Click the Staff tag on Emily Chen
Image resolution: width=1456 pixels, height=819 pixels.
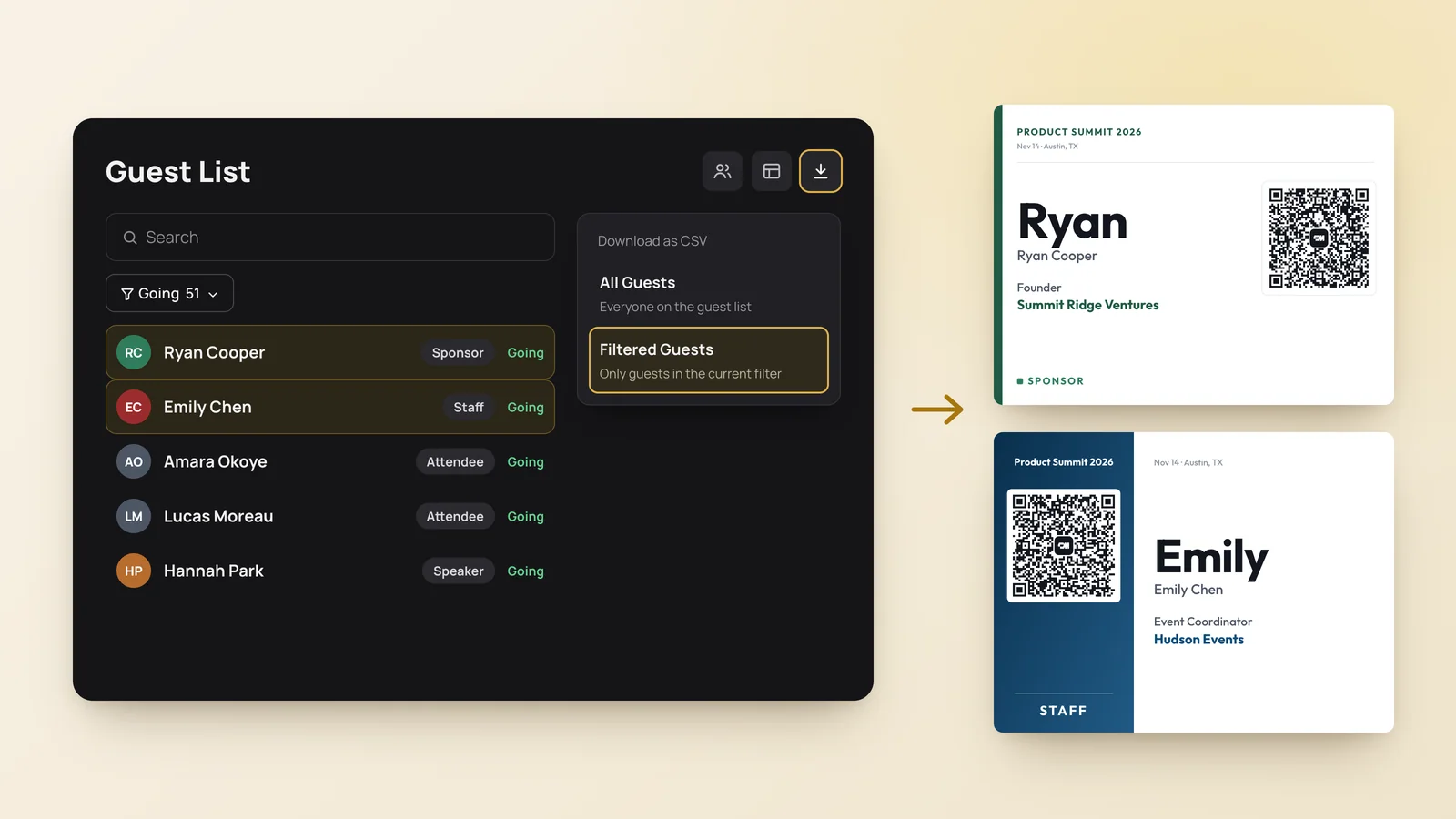[469, 407]
